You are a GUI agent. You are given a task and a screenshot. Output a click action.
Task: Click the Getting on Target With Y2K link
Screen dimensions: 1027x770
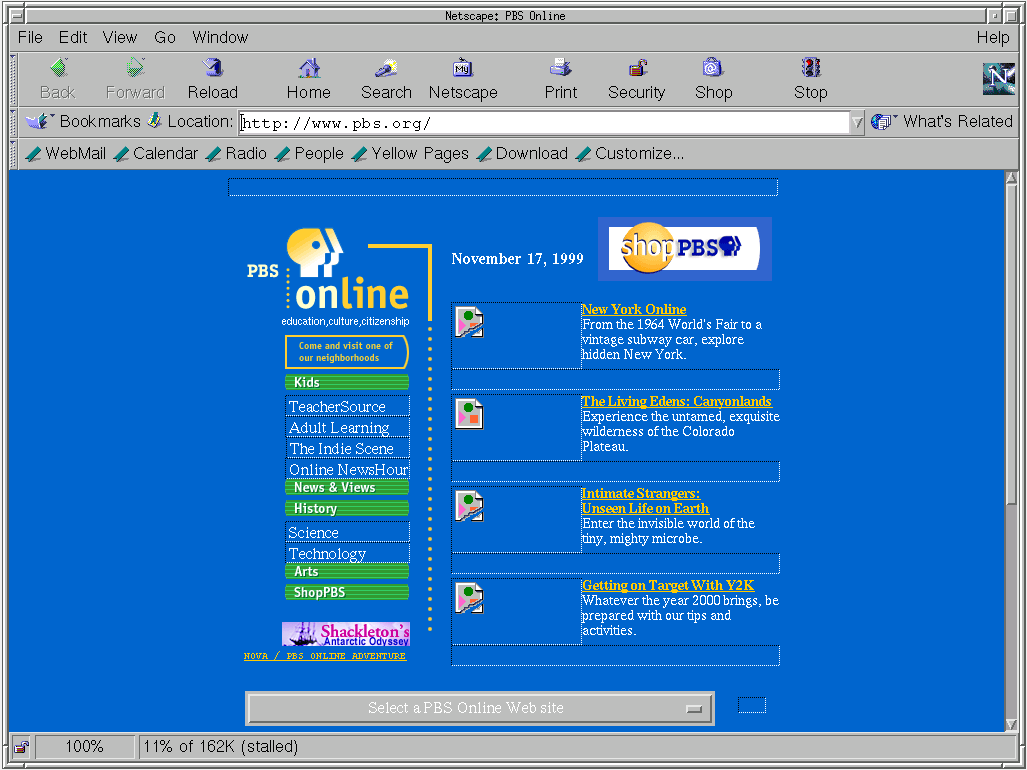pos(668,585)
